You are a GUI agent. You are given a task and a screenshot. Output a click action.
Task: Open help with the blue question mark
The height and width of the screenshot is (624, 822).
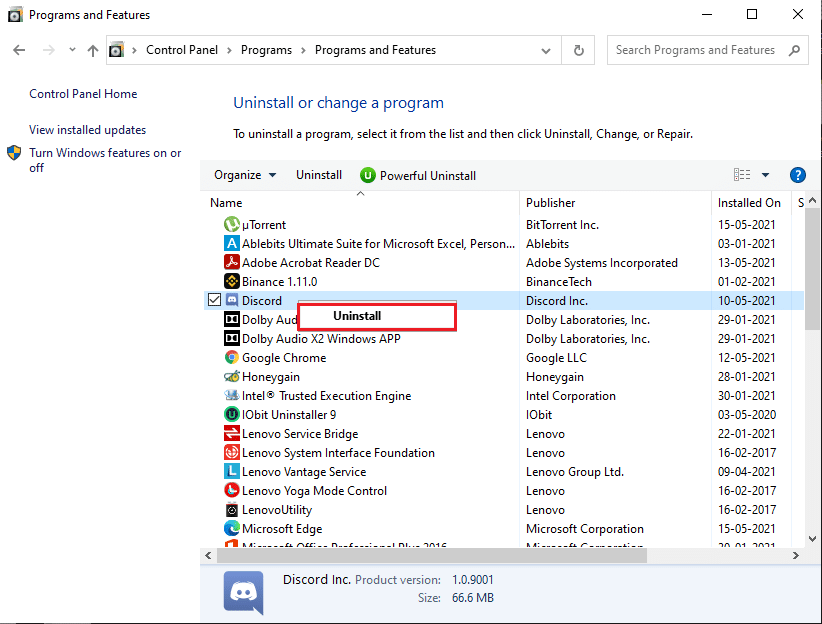pos(797,175)
